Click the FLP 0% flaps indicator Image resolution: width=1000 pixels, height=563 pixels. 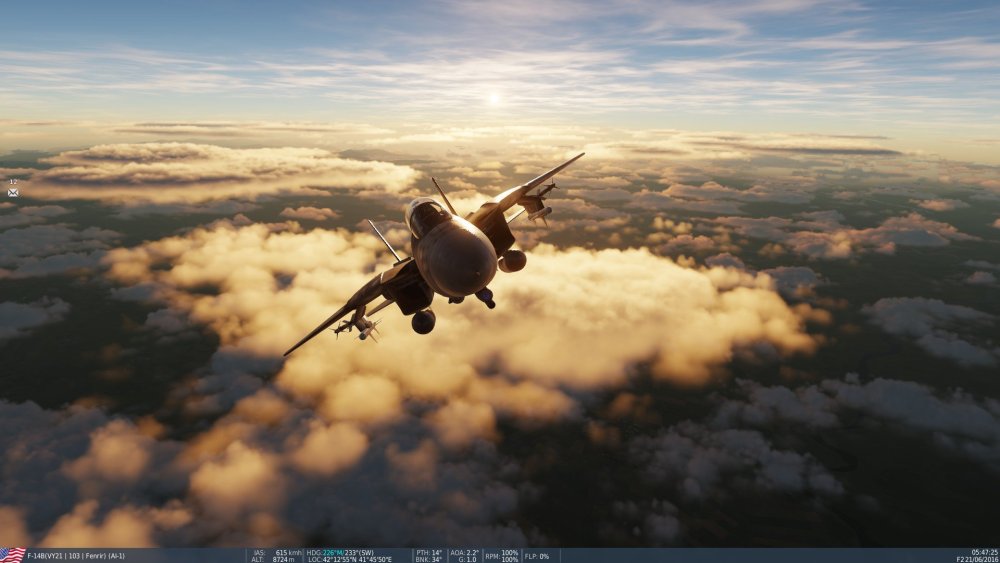pos(537,555)
